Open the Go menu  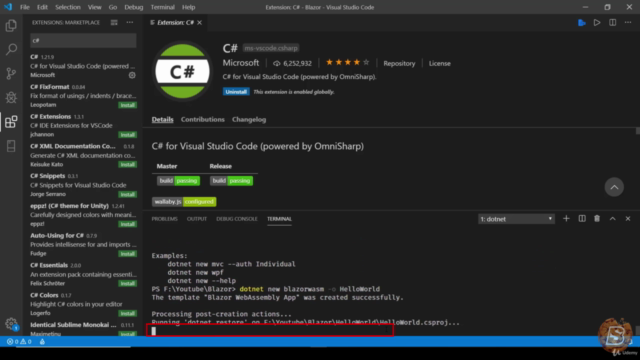(113, 7)
